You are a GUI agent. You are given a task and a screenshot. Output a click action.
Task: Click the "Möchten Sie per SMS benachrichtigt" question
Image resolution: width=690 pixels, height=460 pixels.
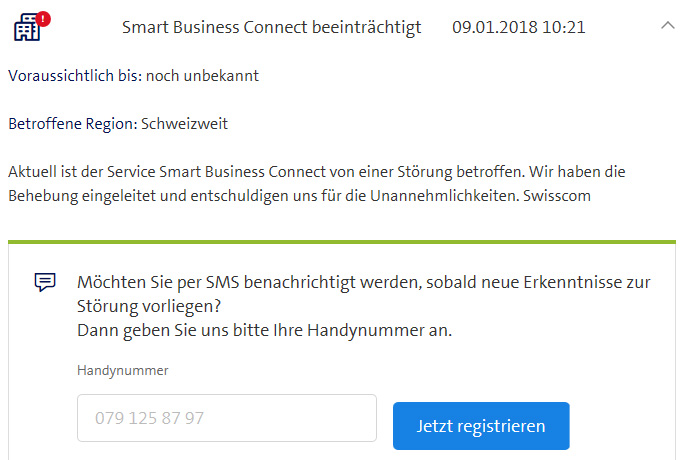pos(363,282)
